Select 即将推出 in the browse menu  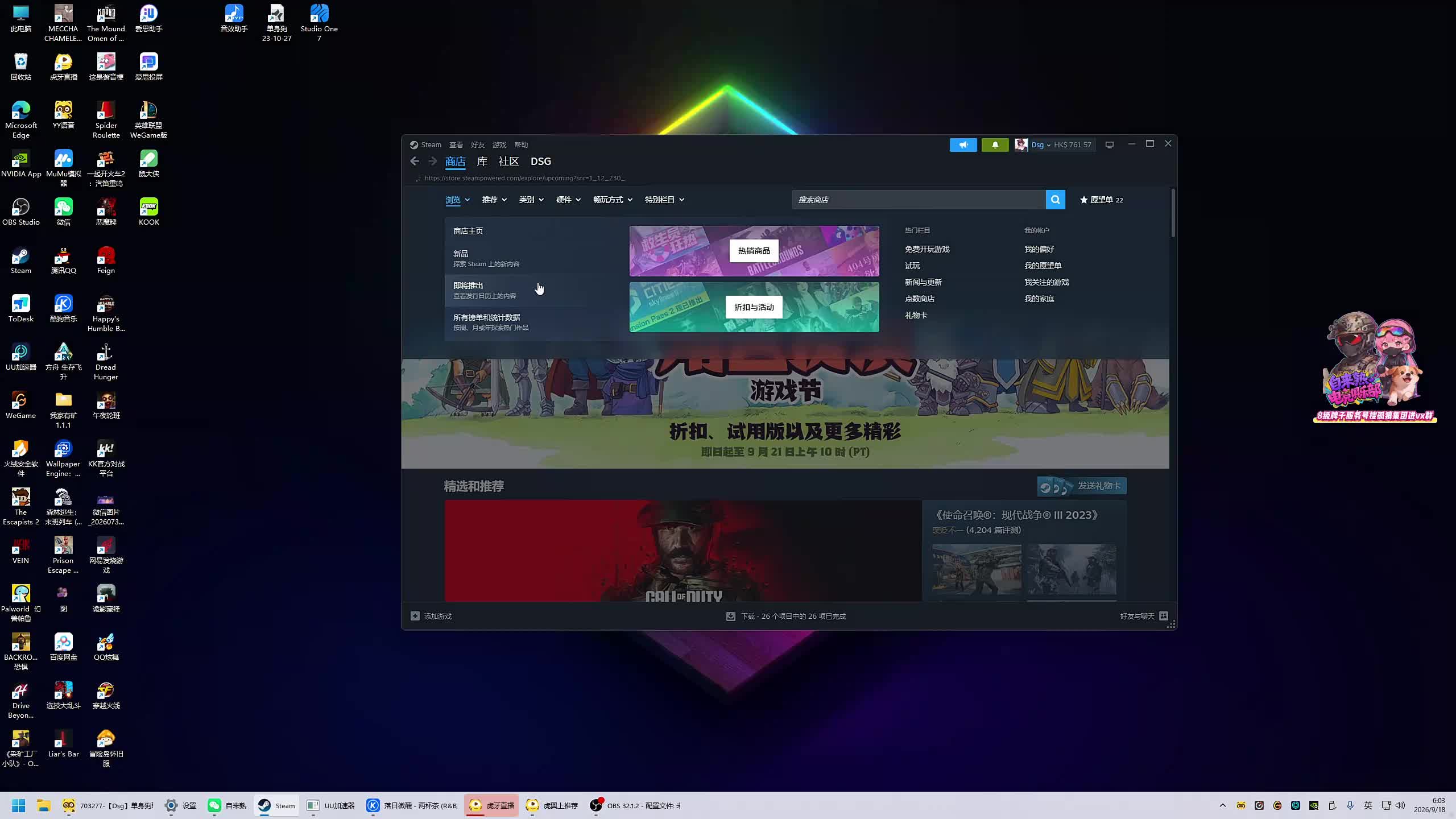click(x=533, y=290)
